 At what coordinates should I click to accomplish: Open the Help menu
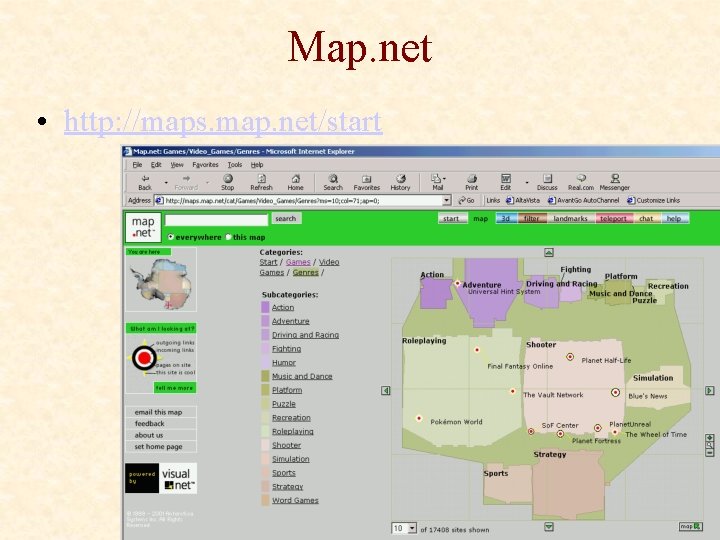tap(257, 164)
